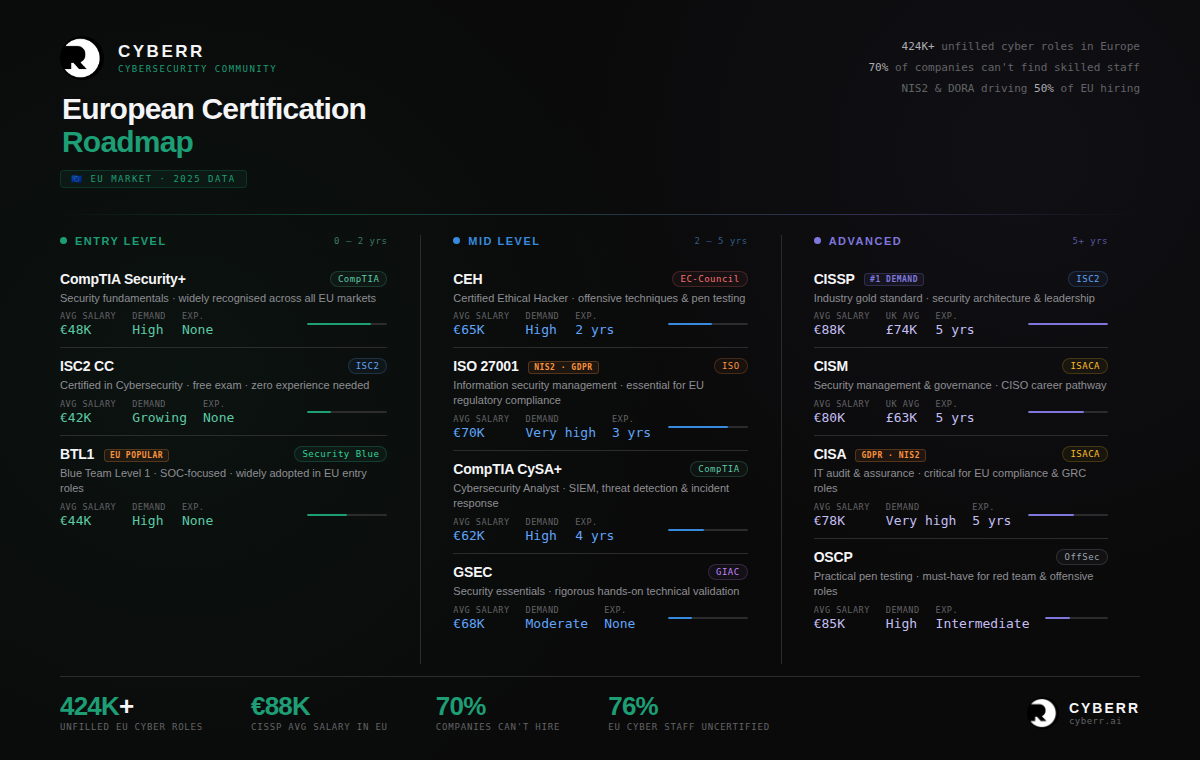Click the EC-Council vendor badge
The image size is (1200, 760).
710,279
